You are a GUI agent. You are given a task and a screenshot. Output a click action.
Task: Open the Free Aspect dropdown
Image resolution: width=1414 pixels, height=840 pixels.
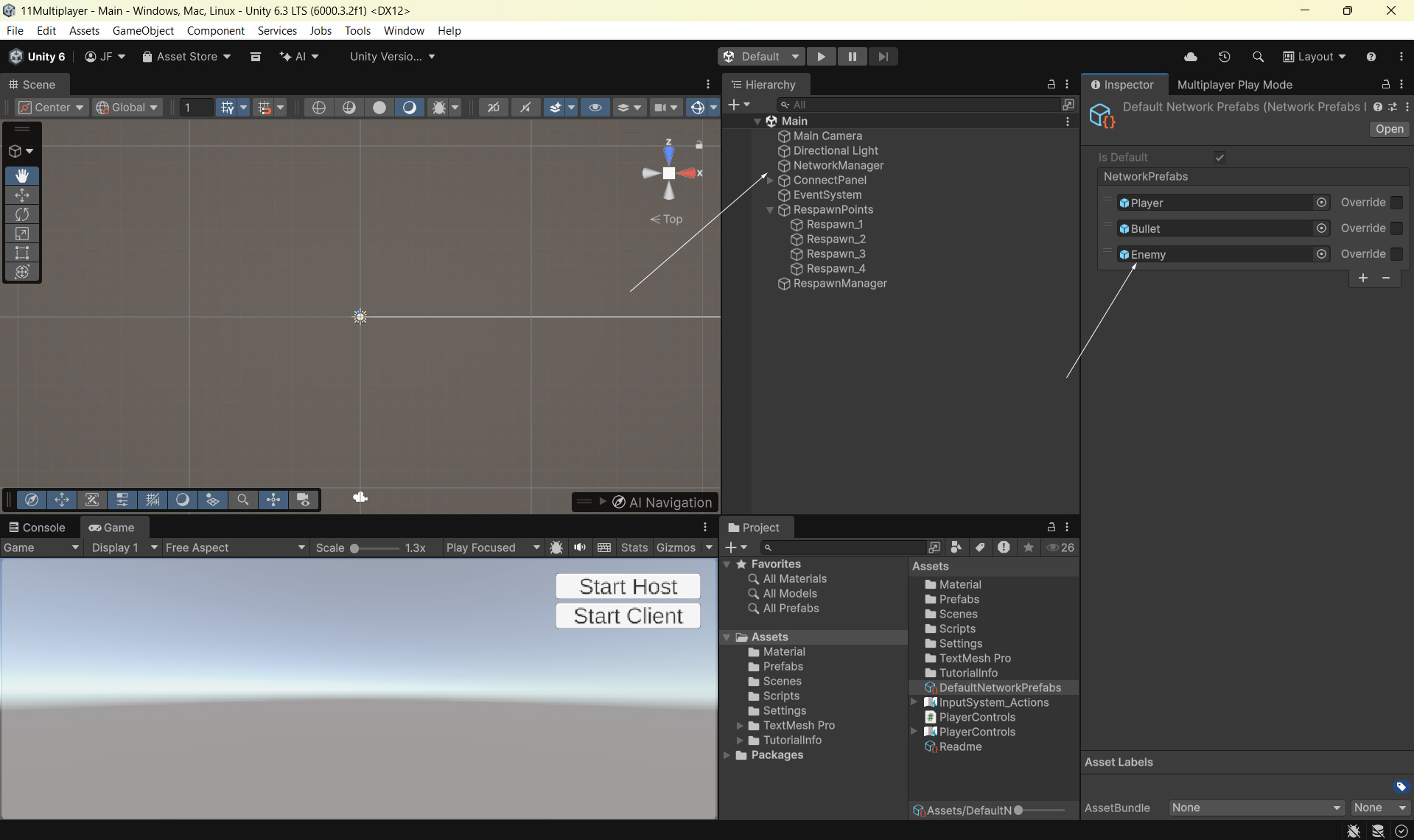(234, 547)
